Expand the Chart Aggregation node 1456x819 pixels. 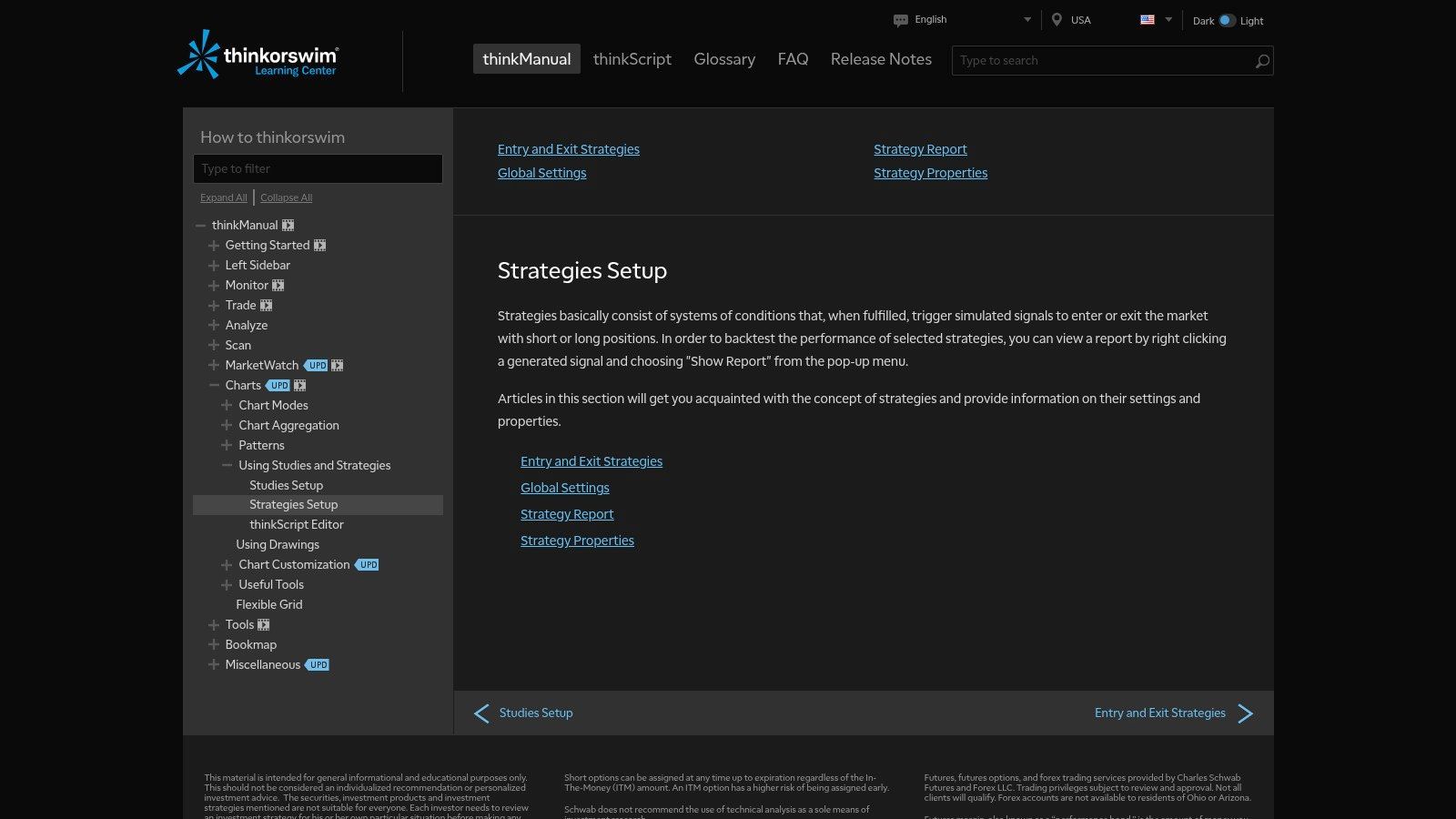coord(227,425)
